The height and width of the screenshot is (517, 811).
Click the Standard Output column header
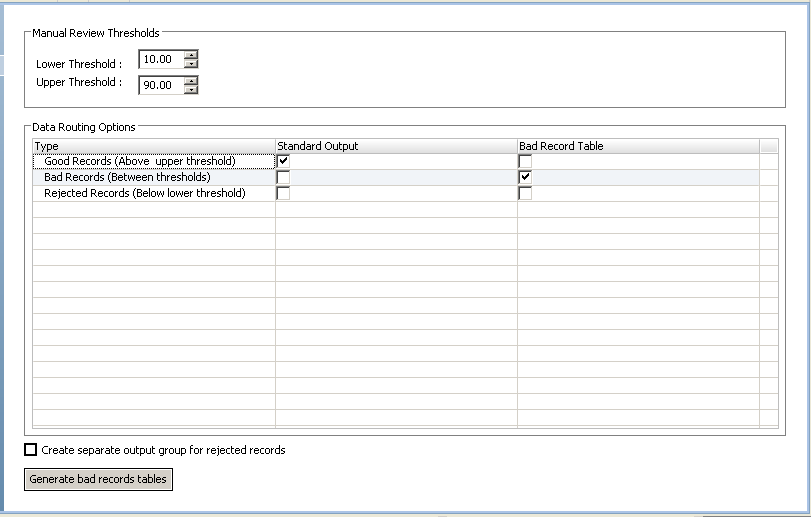(395, 146)
